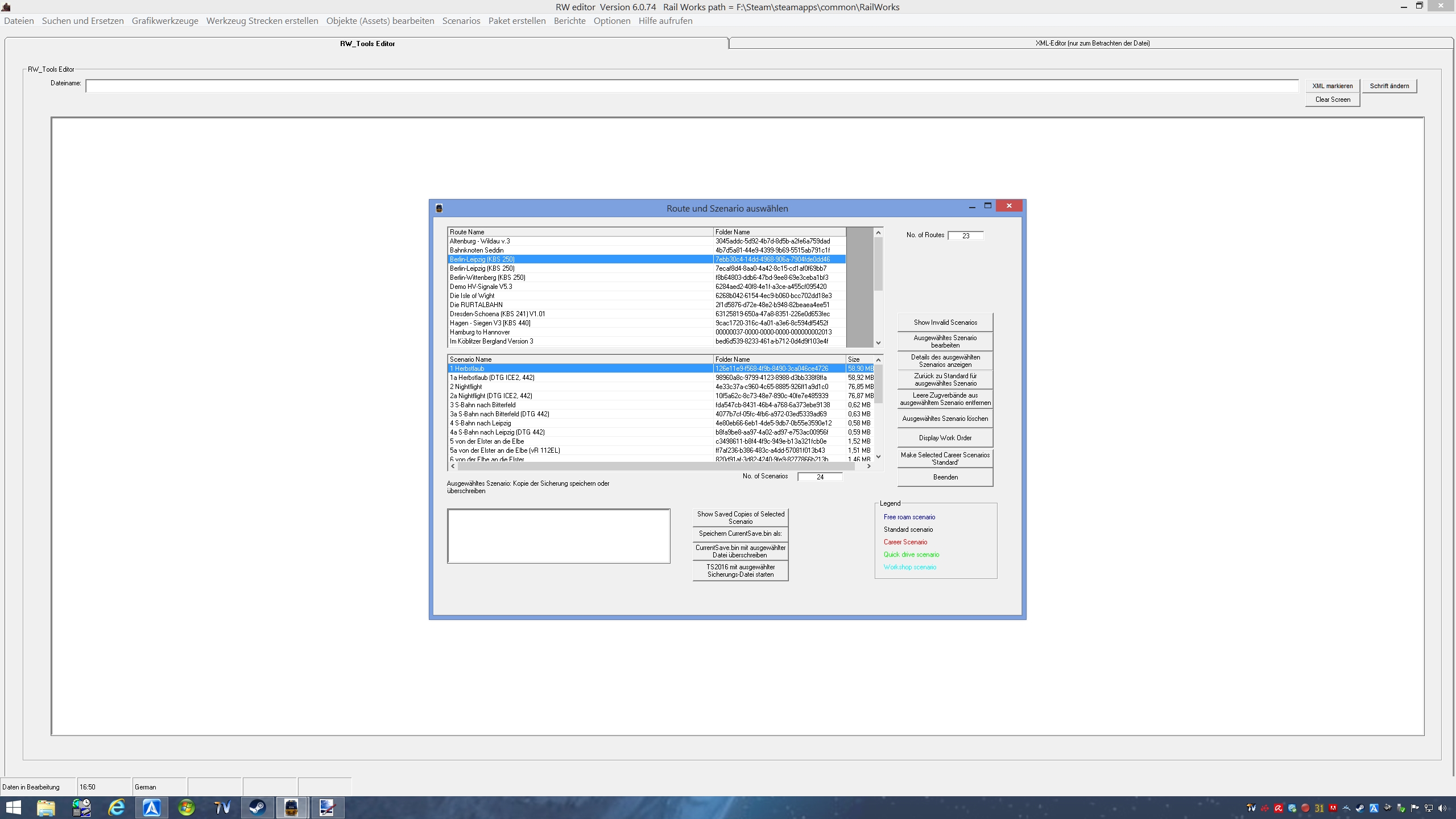Viewport: 1456px width, 819px height.
Task: Click Show Invalid Scenarios button
Action: [945, 322]
